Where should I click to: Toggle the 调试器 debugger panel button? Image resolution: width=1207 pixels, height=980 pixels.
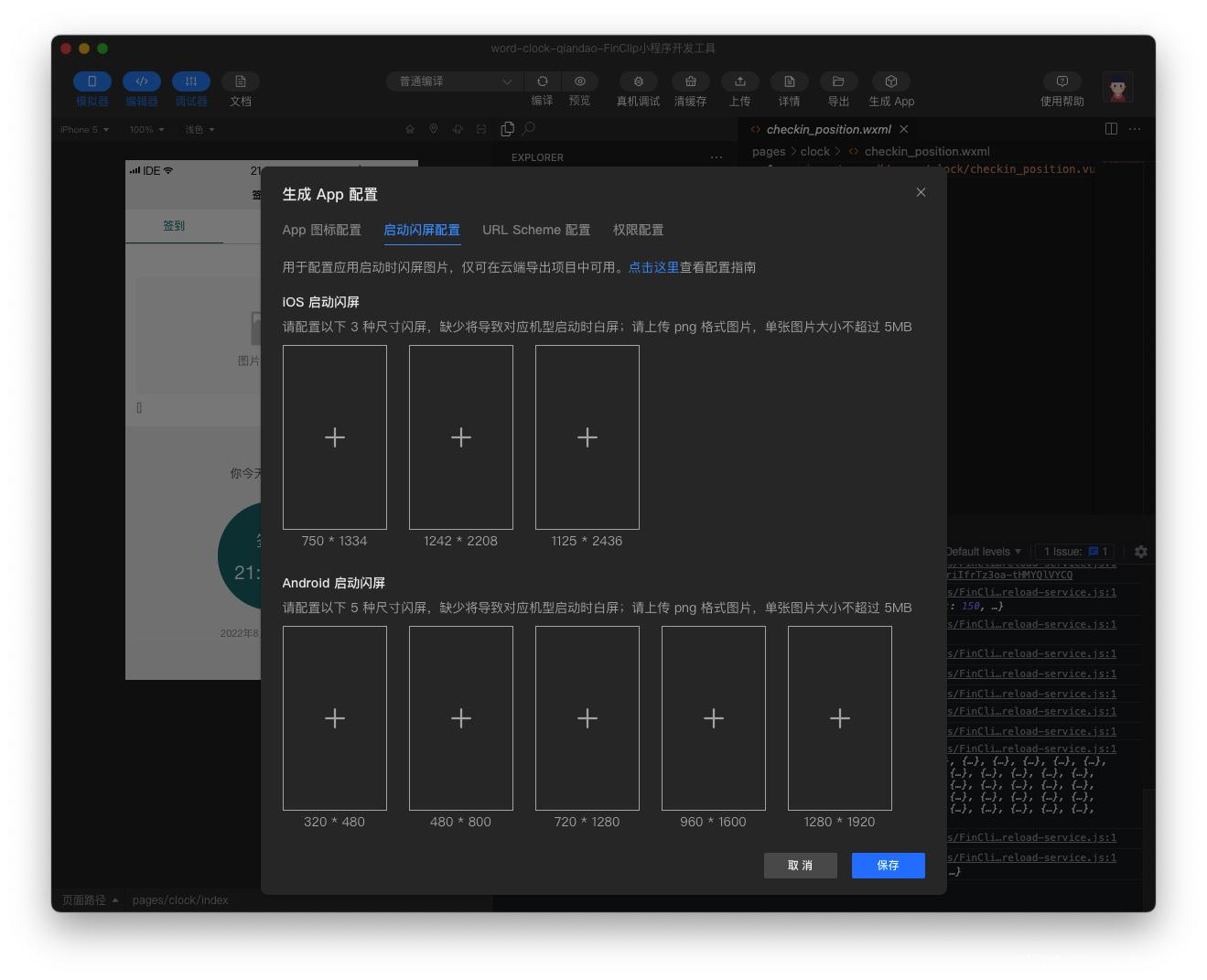[x=191, y=82]
